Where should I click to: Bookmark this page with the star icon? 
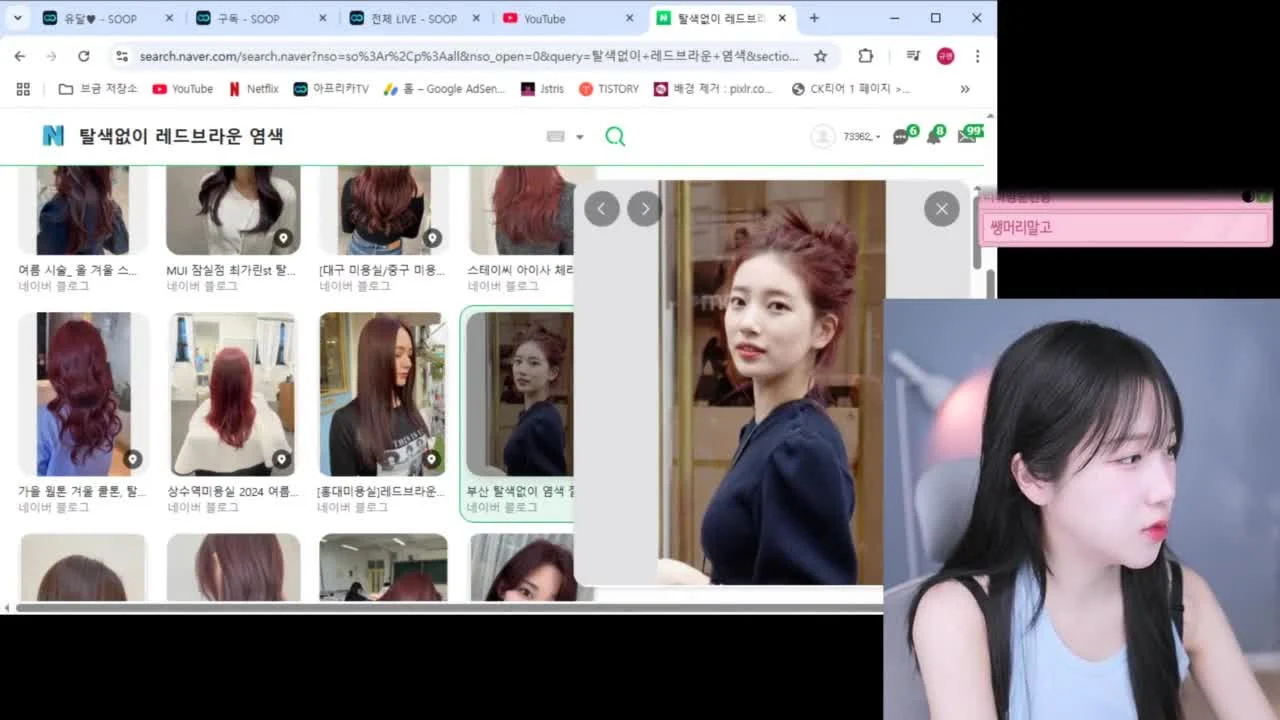tap(820, 56)
